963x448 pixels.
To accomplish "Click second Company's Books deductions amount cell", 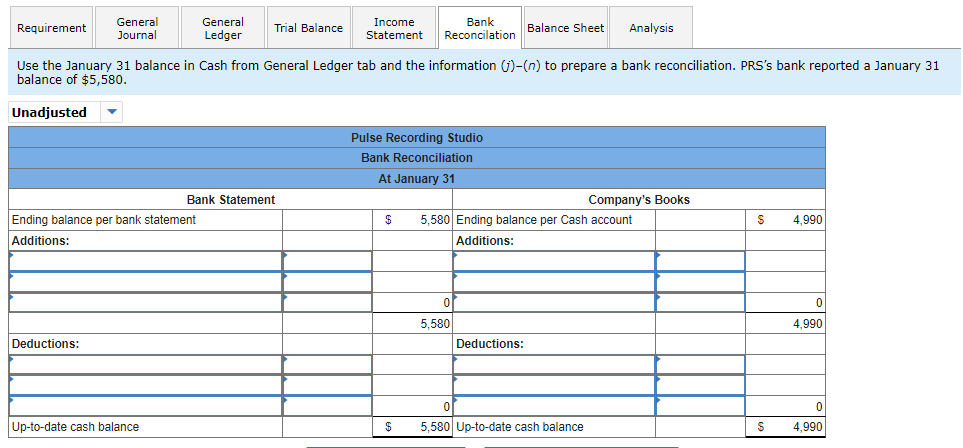I will click(700, 385).
